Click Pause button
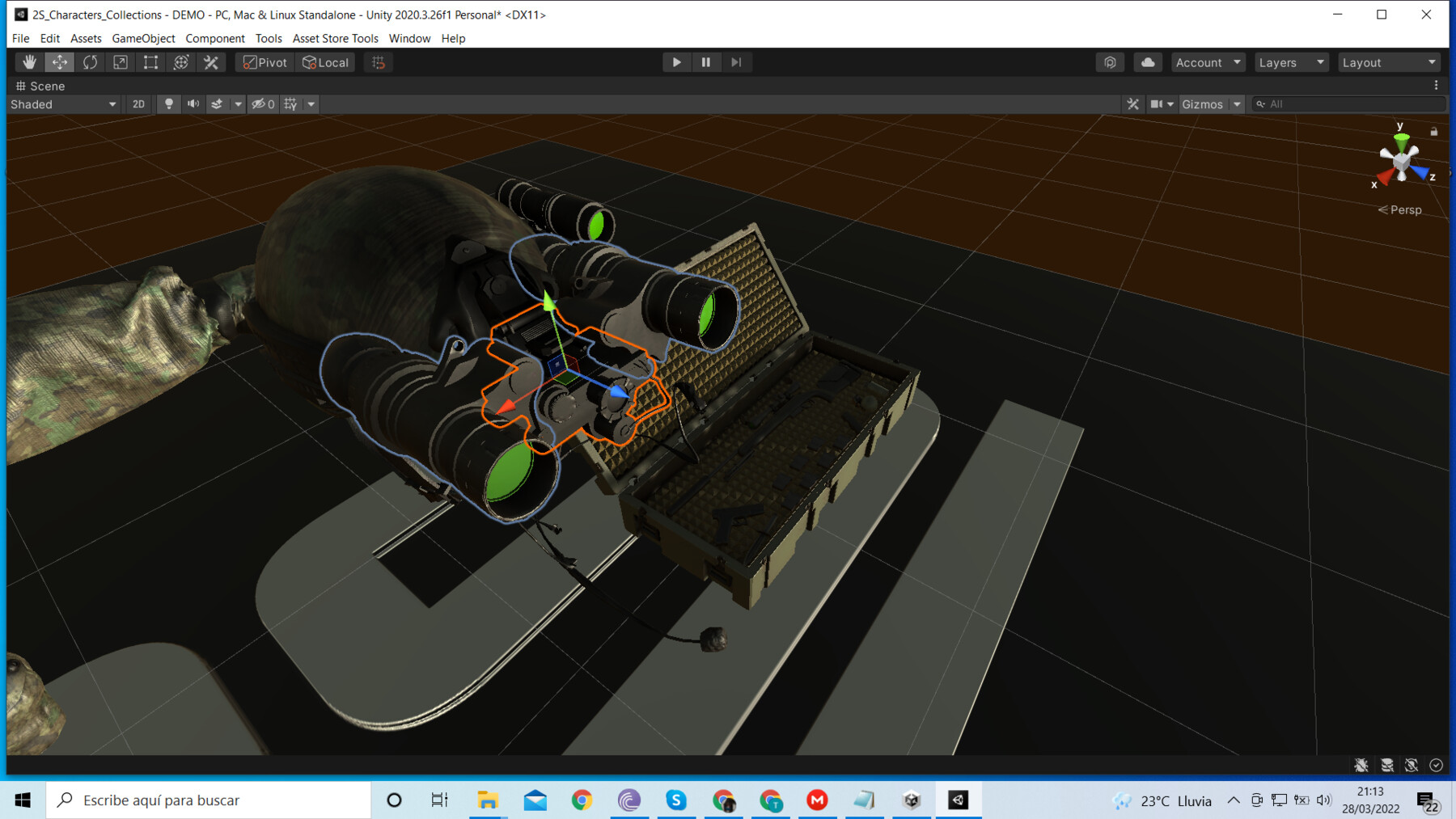 (x=706, y=62)
